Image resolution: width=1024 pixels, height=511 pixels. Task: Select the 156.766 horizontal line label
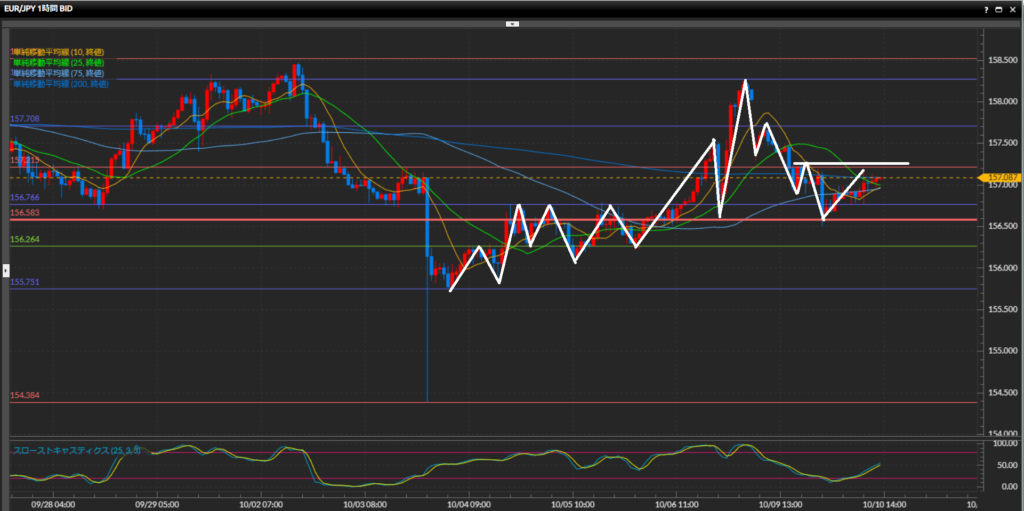25,198
